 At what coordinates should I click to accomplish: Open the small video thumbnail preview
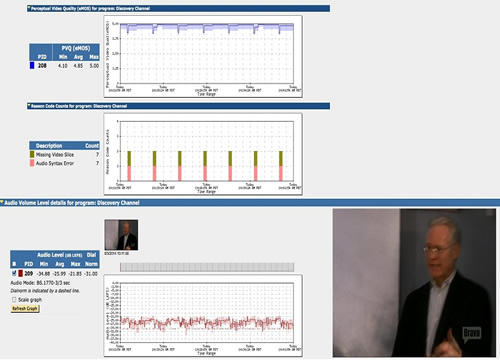pyautogui.click(x=121, y=235)
